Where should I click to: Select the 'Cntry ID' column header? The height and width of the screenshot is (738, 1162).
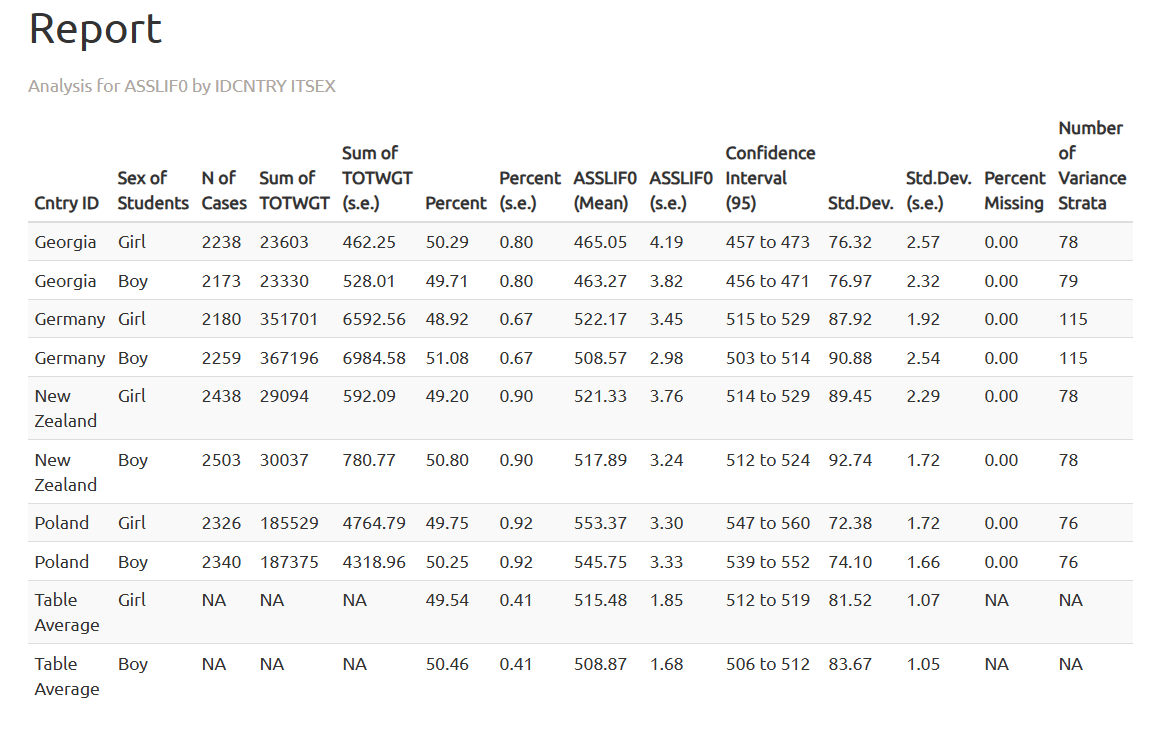[66, 203]
